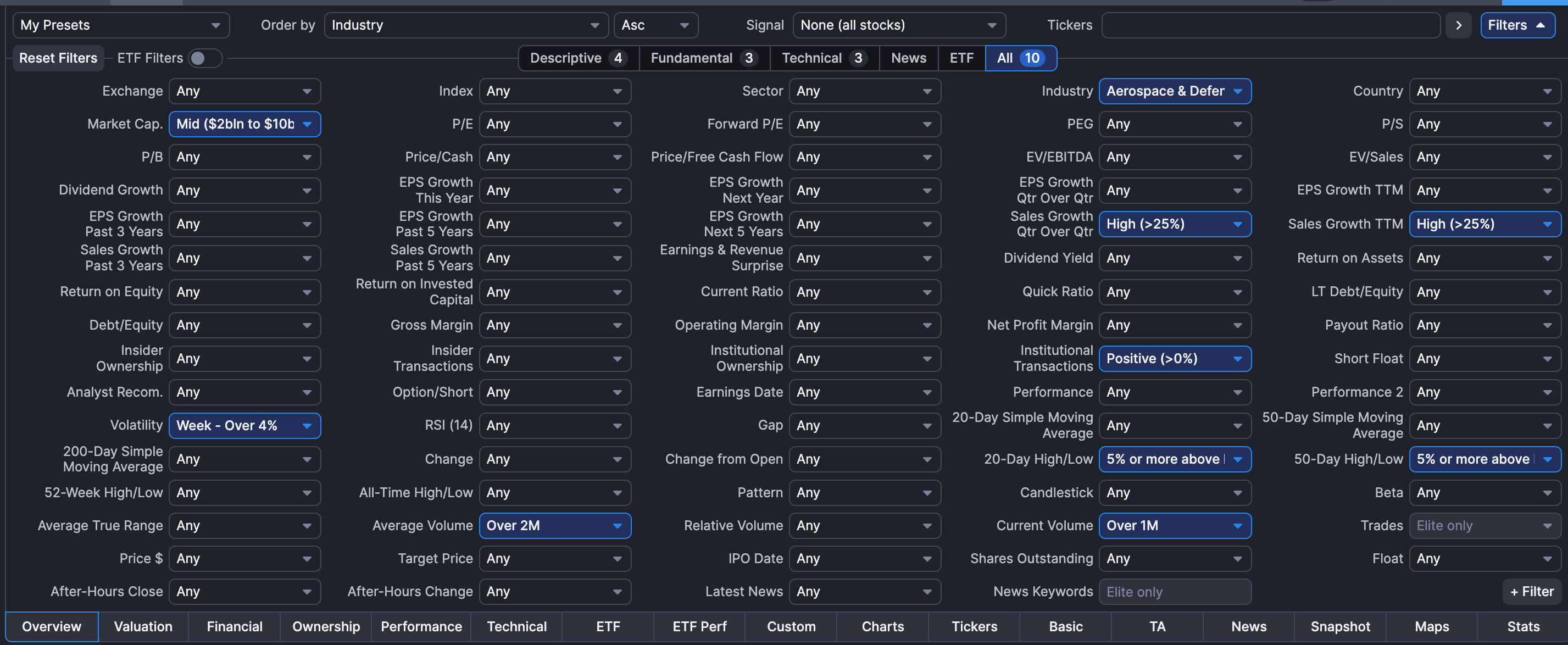Open the Volatility Week - Over 4% dropdown
1568x645 pixels.
coord(244,425)
